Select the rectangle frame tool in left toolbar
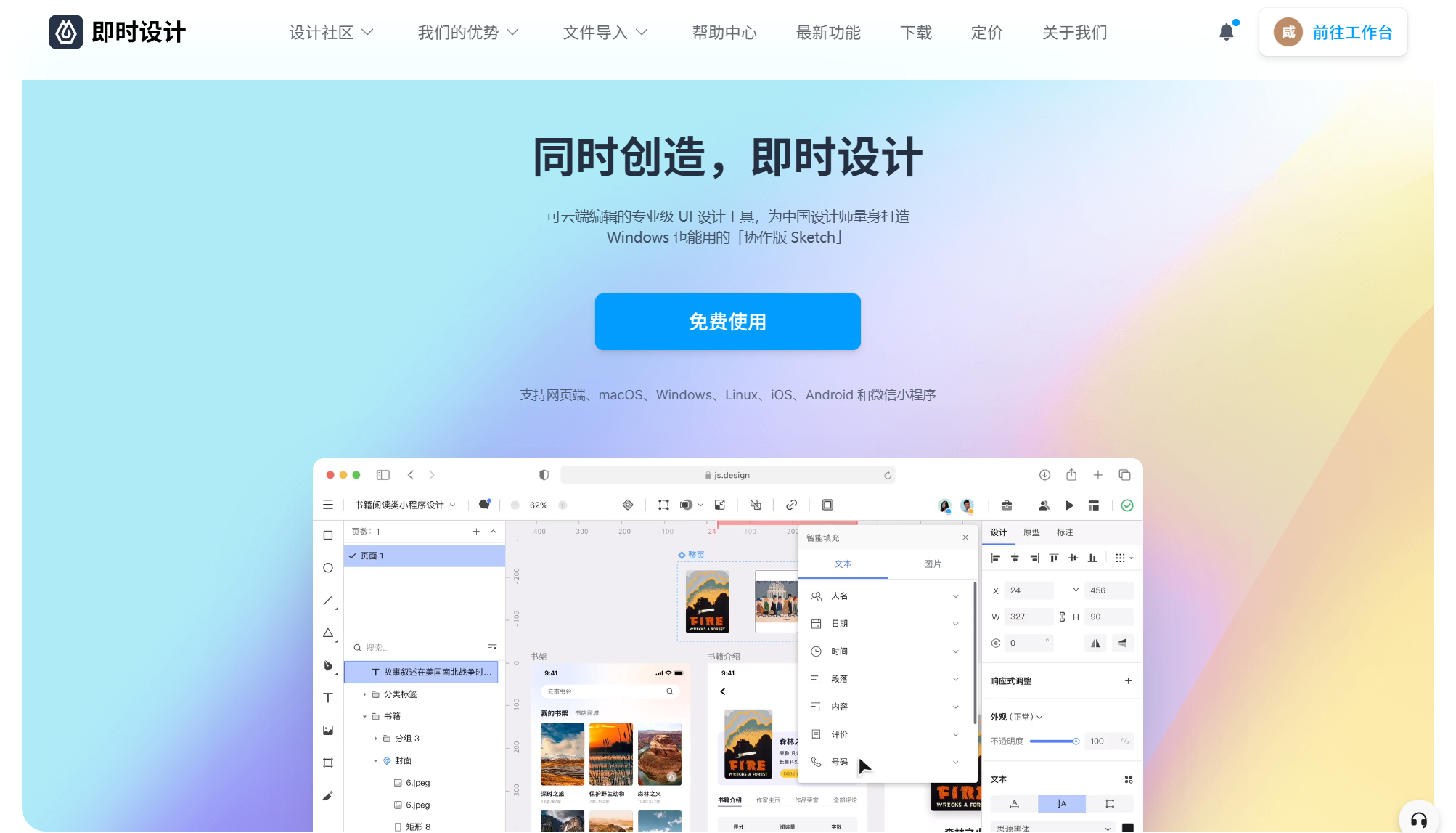Screen dimensions: 1456x833 pyautogui.click(x=328, y=535)
